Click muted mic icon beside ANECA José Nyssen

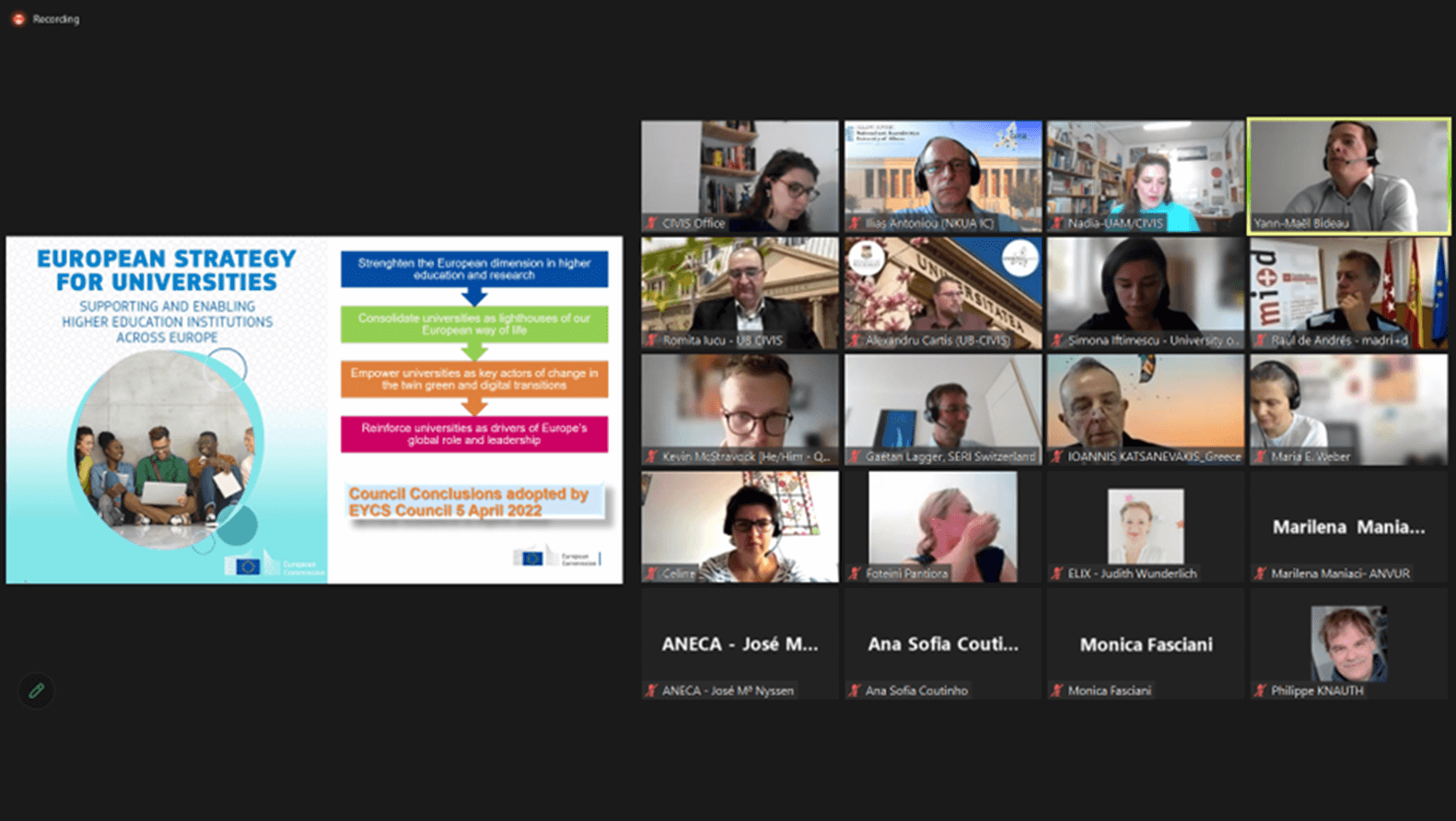pyautogui.click(x=651, y=690)
